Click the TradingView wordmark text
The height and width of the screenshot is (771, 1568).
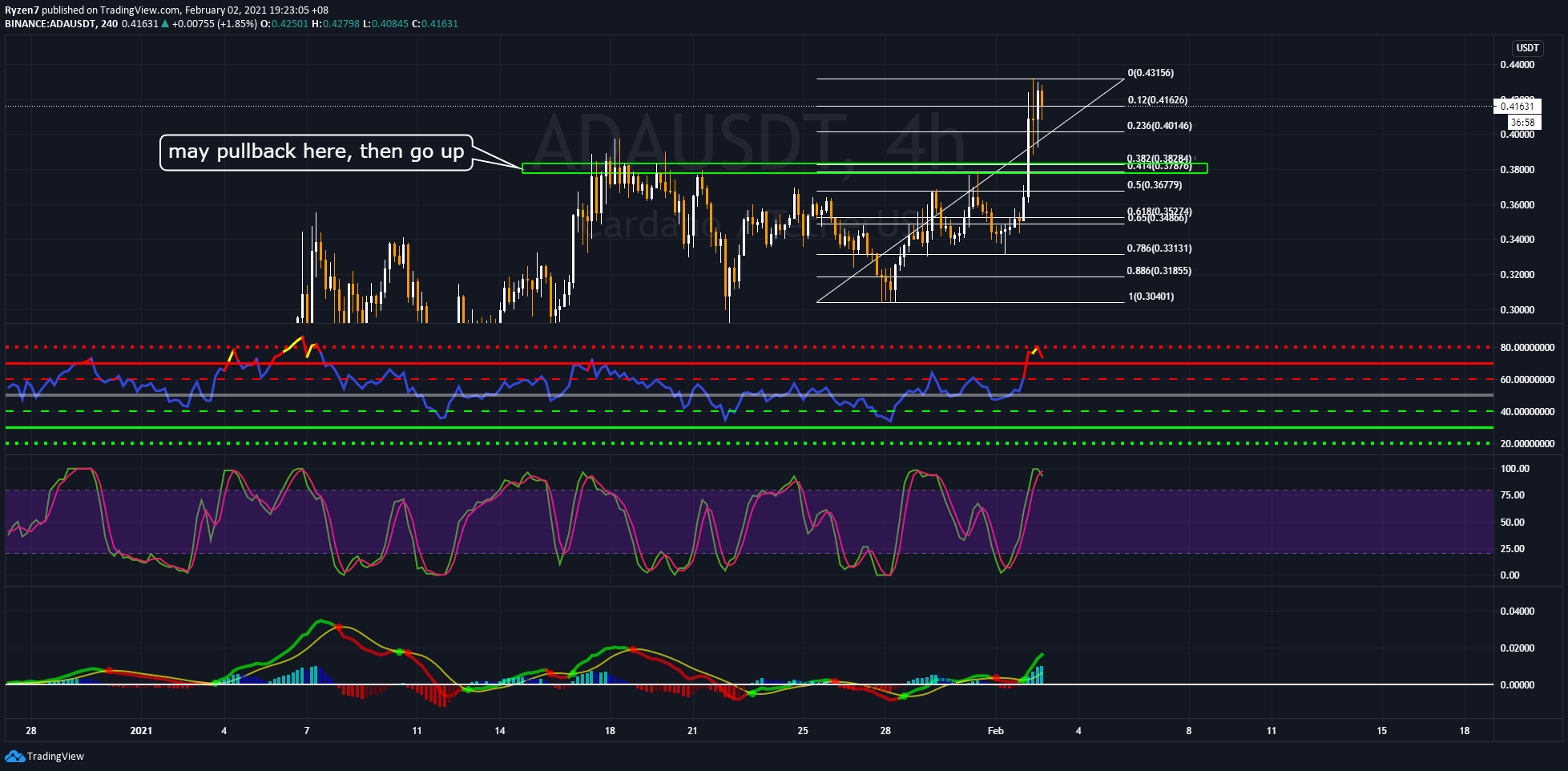click(x=55, y=756)
